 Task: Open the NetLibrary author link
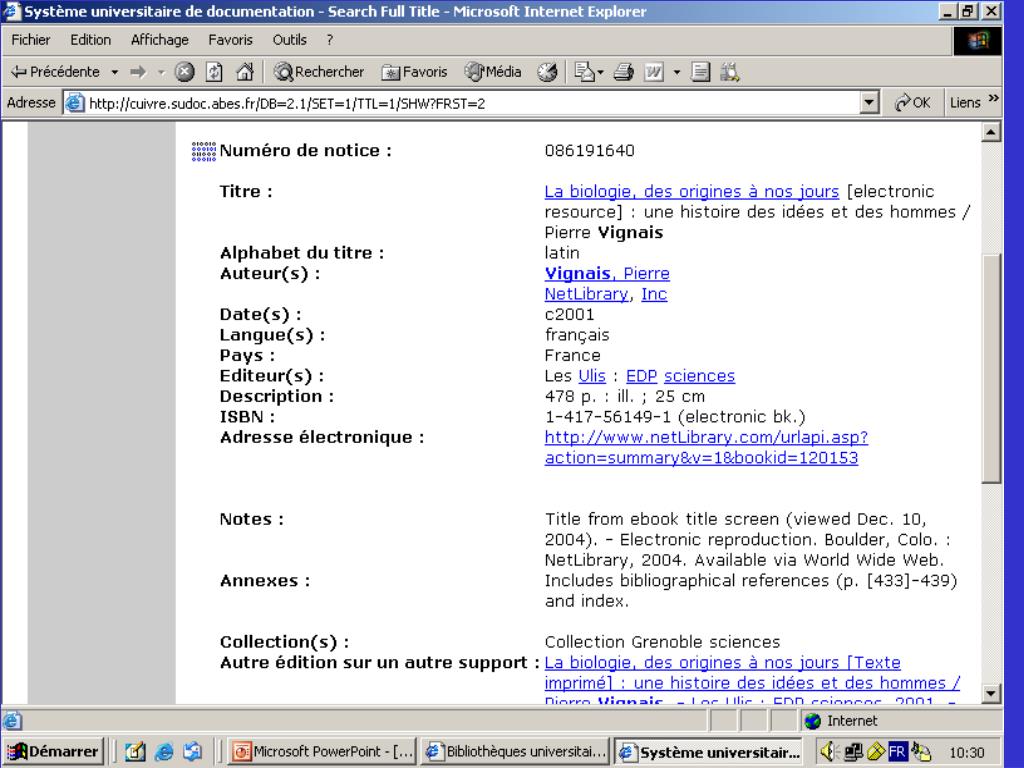click(x=586, y=295)
